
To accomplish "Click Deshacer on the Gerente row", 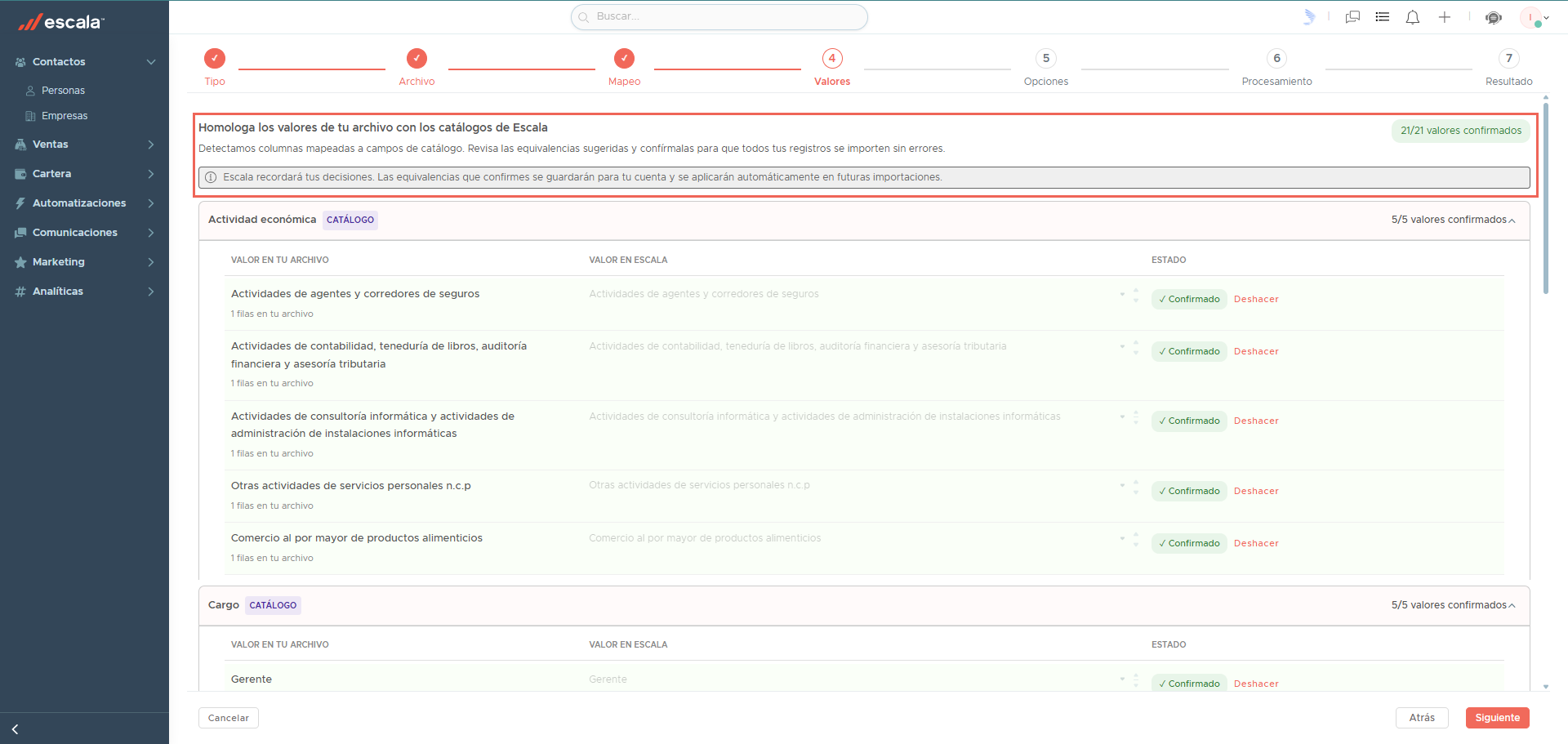I will [1256, 684].
